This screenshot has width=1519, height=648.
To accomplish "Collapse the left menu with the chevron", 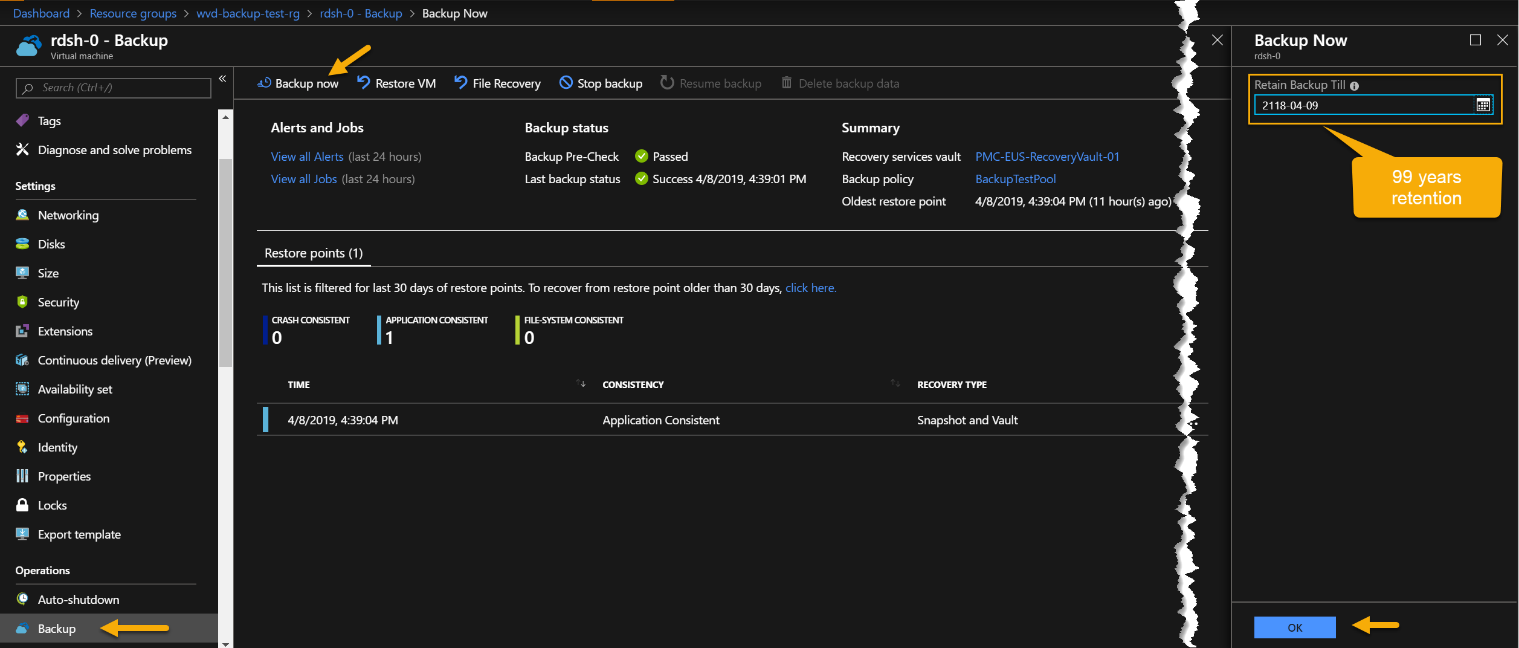I will click(x=223, y=79).
